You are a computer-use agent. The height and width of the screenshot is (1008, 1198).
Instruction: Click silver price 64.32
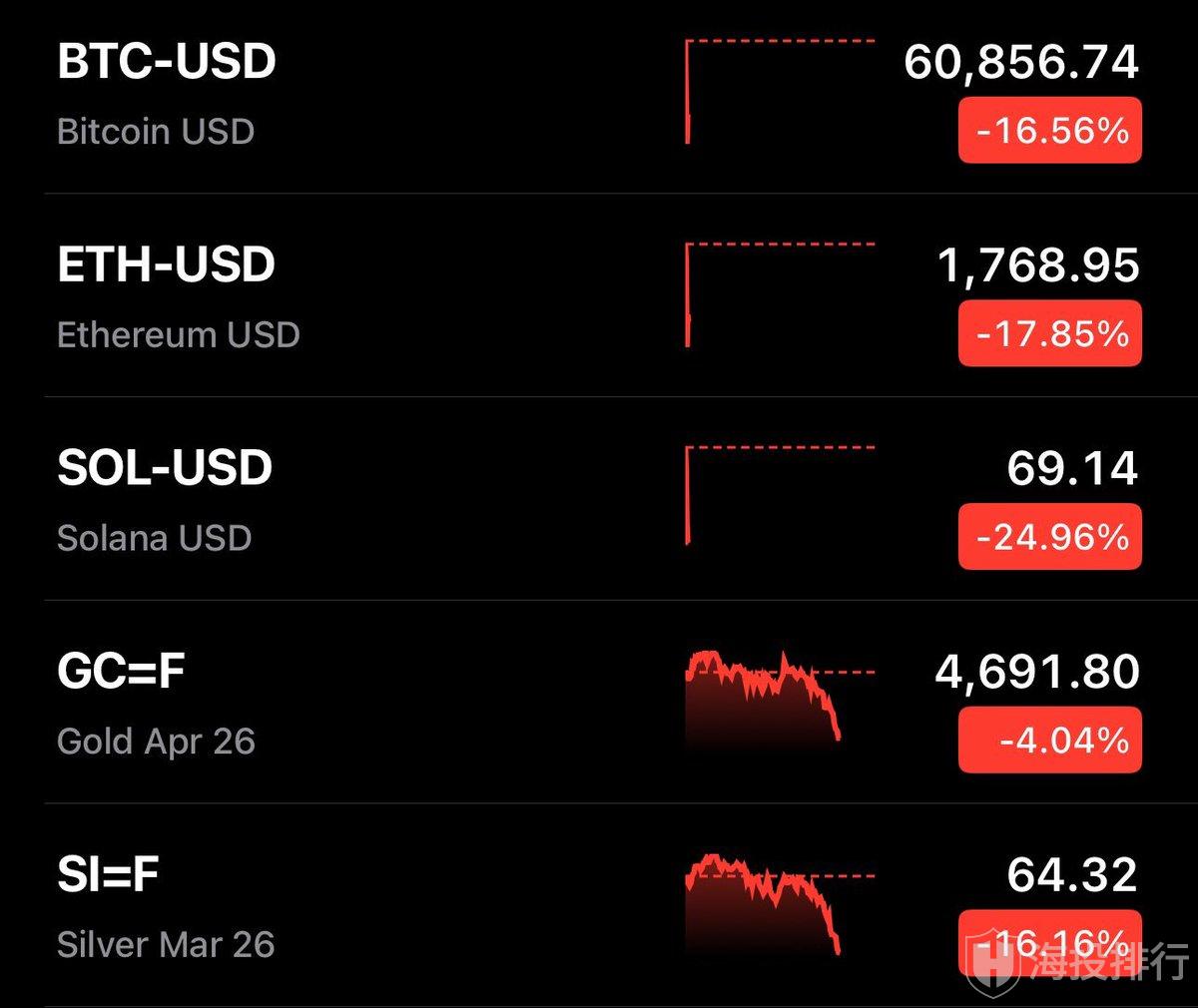pyautogui.click(x=1071, y=875)
